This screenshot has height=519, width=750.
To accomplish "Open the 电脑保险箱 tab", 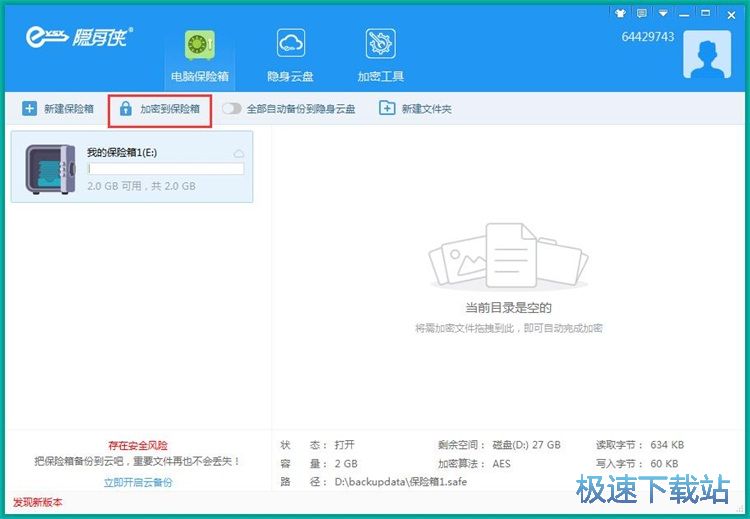I will click(x=199, y=56).
